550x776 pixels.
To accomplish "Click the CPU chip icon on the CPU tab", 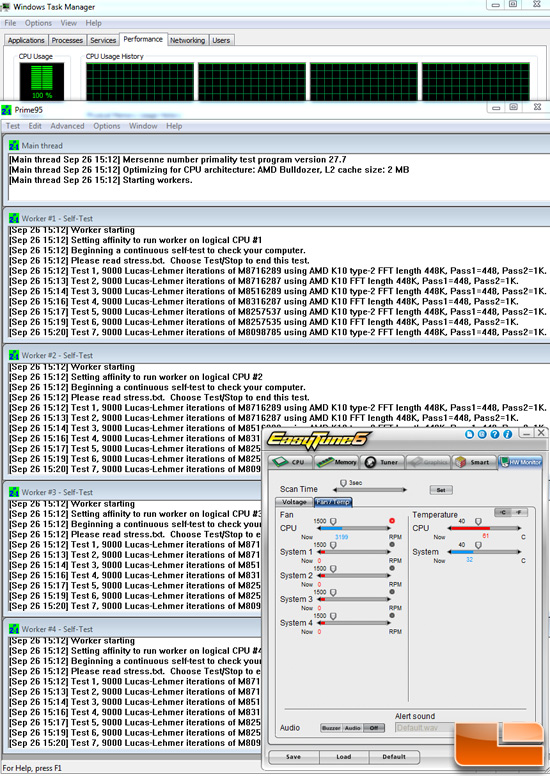I will [281, 462].
